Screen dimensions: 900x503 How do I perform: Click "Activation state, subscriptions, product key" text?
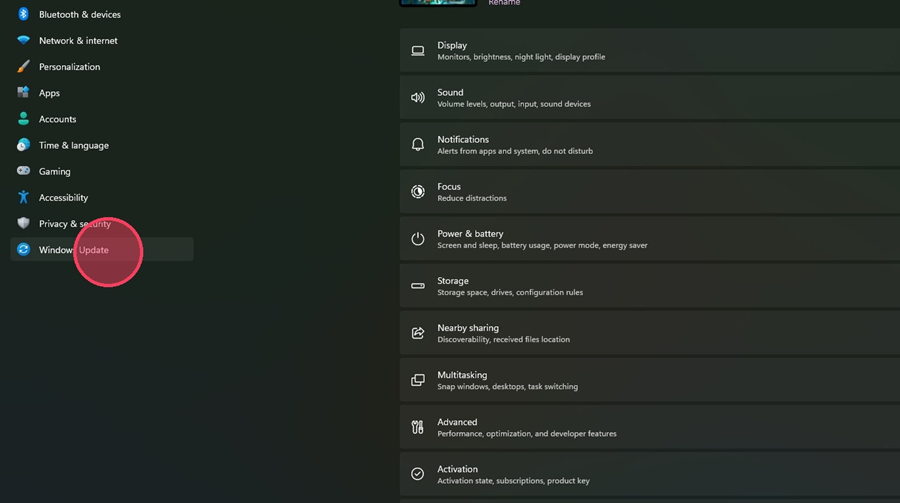pyautogui.click(x=513, y=481)
